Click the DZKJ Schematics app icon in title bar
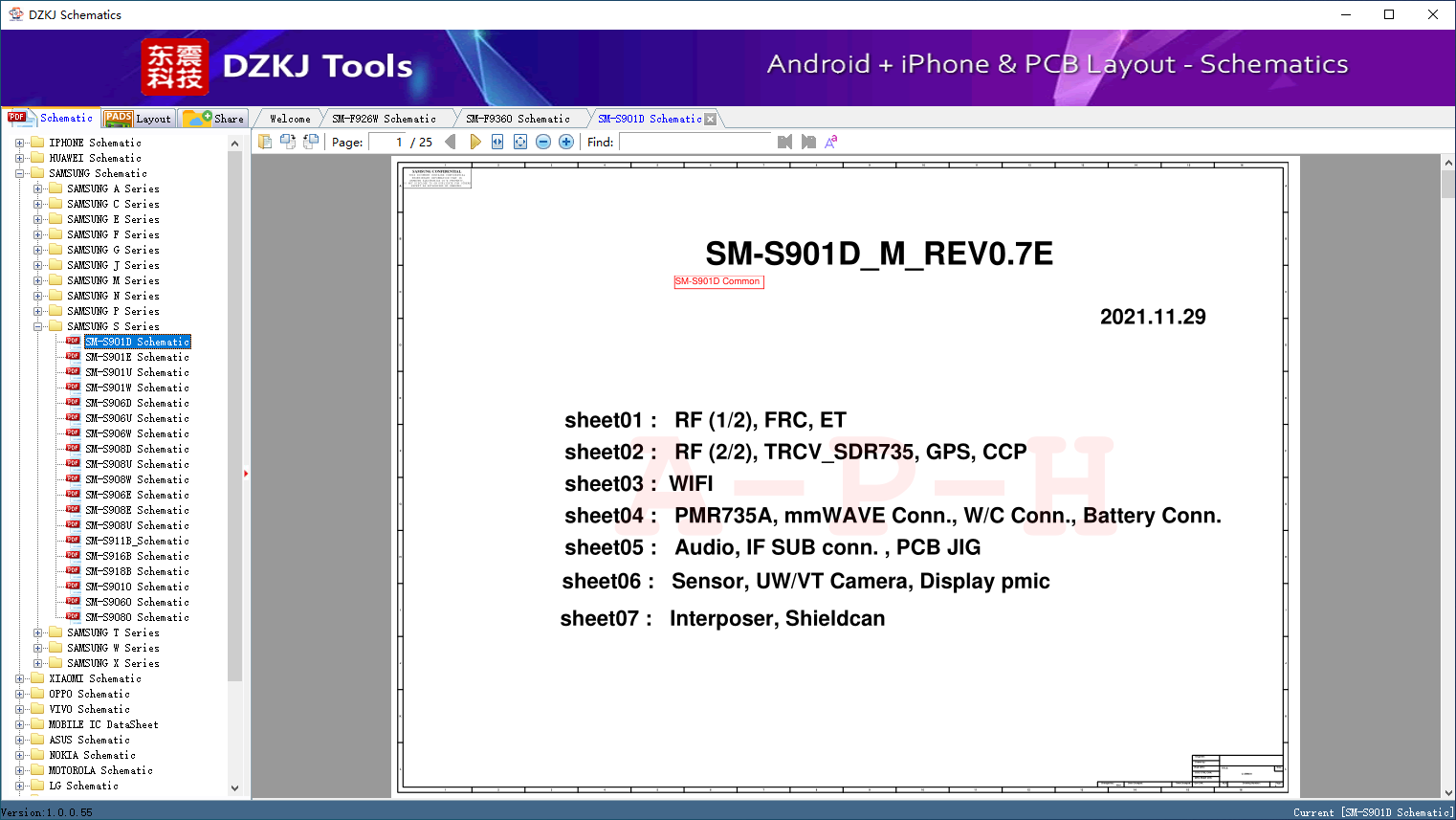 (15, 14)
